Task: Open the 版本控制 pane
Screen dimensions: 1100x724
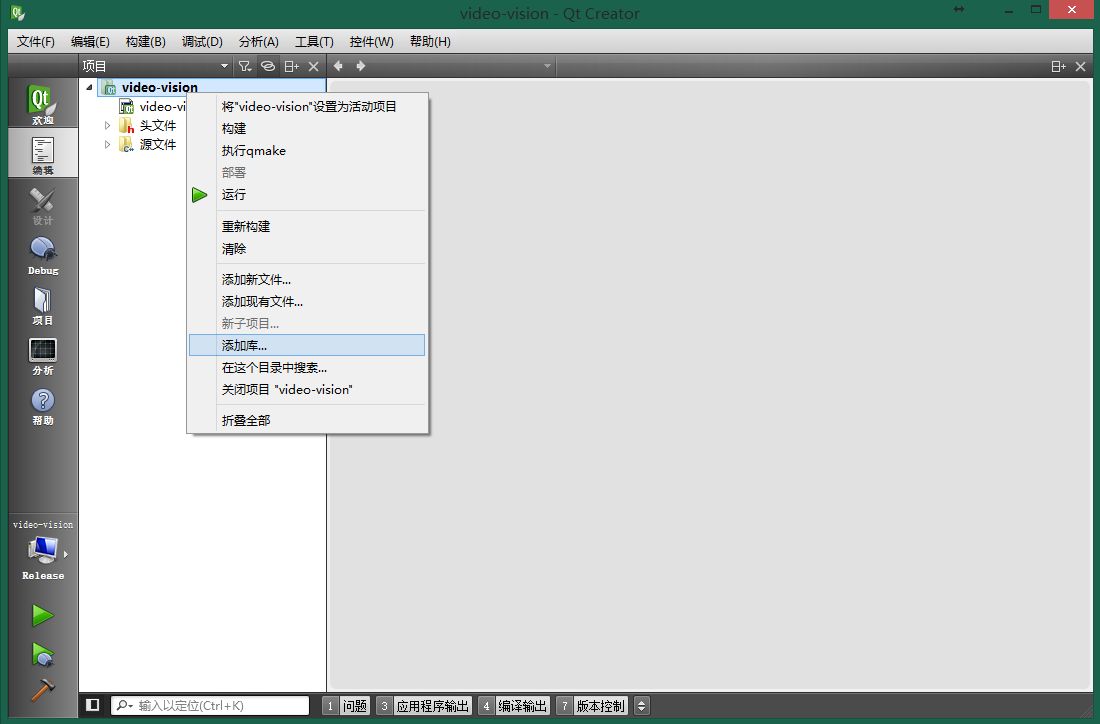Action: pyautogui.click(x=592, y=706)
